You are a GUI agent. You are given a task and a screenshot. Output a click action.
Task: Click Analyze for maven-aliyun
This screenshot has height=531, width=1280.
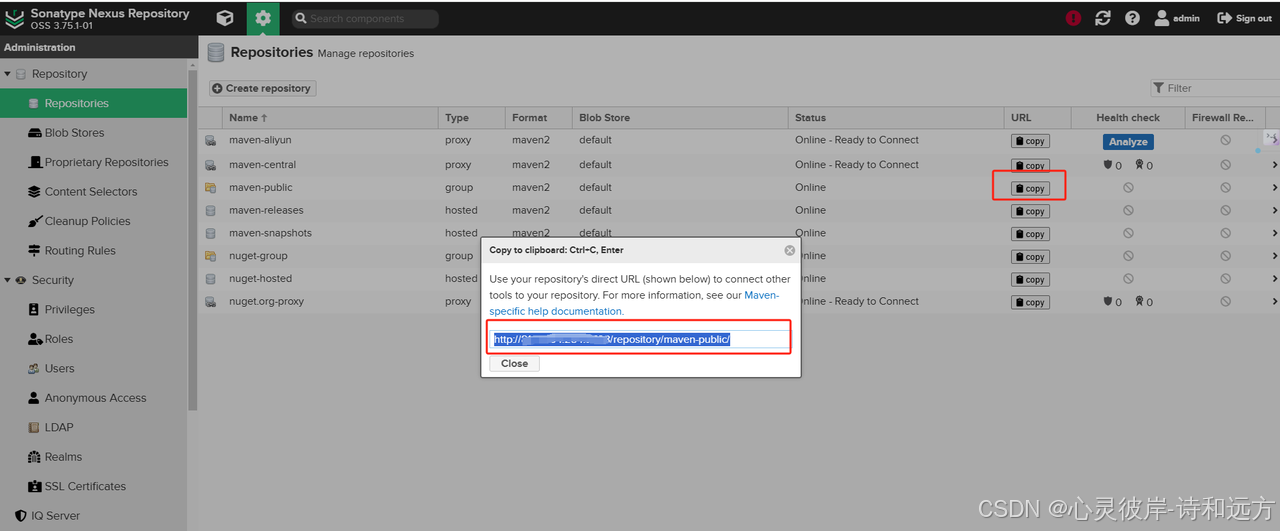point(1128,142)
